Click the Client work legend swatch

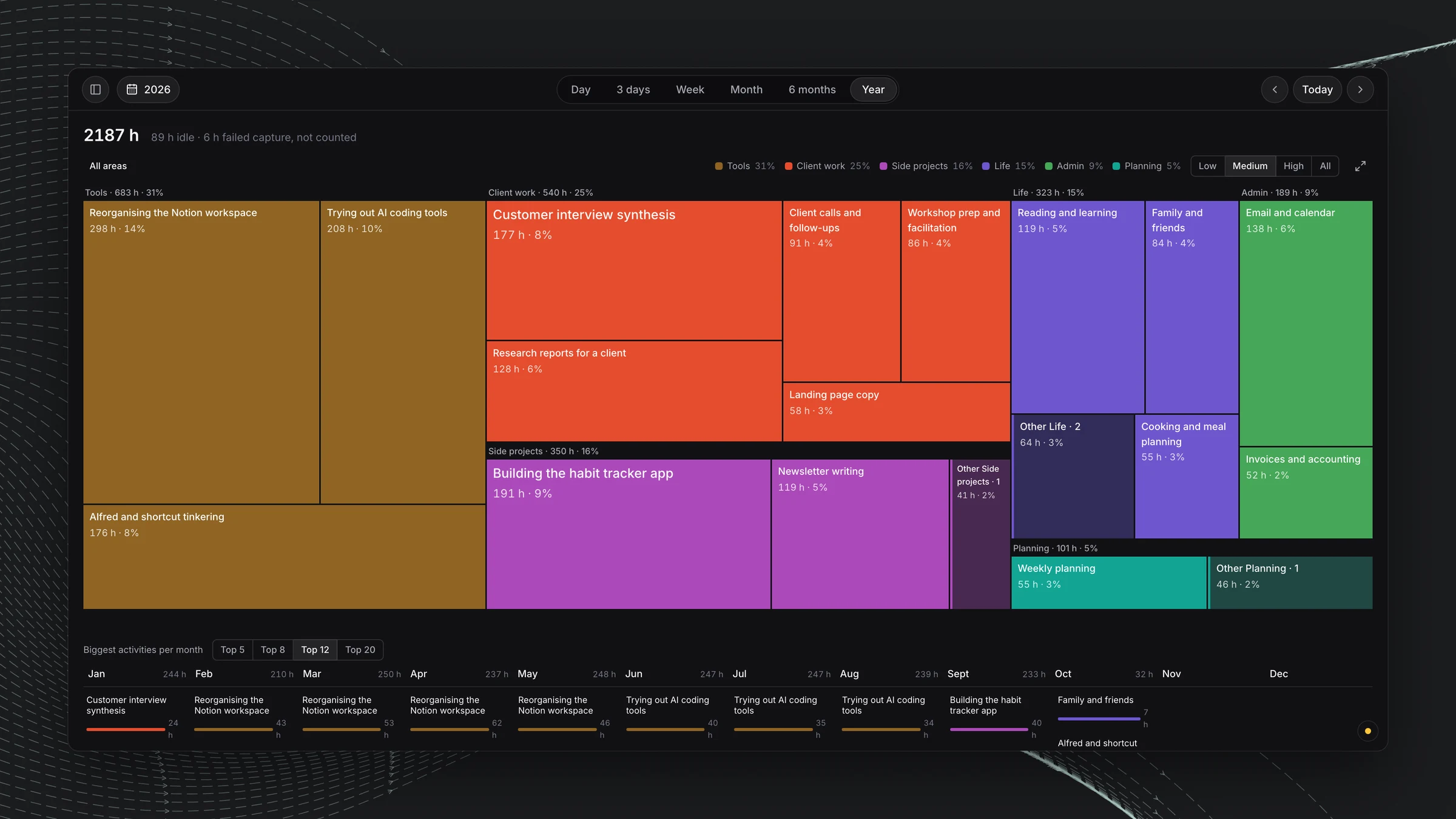tap(789, 166)
